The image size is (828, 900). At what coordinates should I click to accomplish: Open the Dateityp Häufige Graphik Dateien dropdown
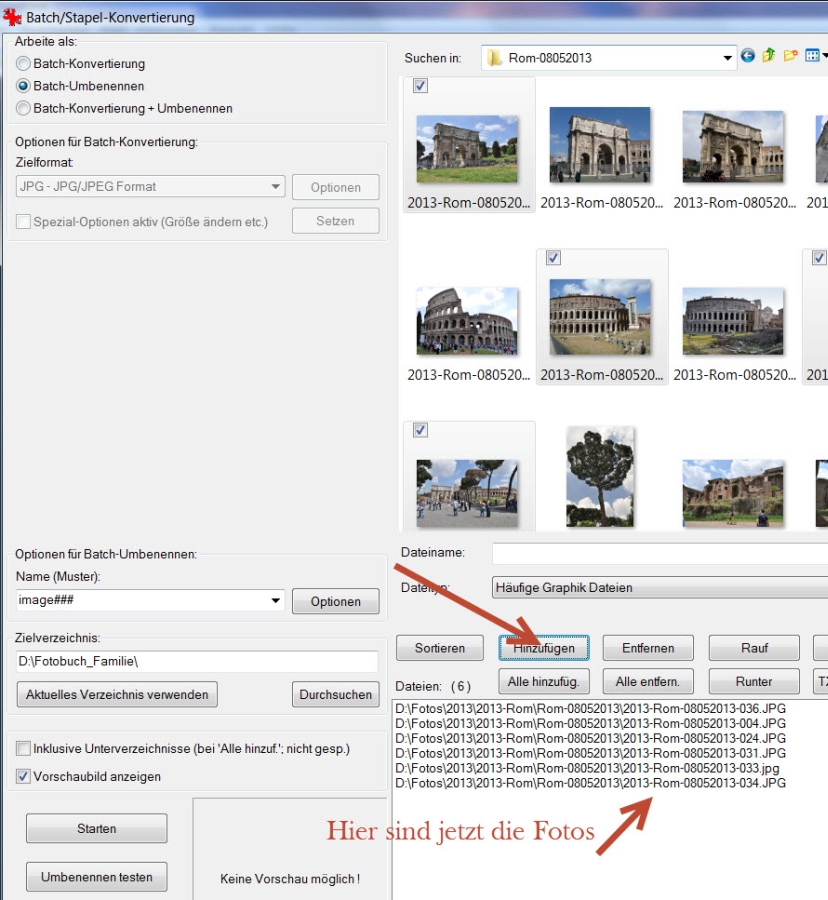click(660, 588)
